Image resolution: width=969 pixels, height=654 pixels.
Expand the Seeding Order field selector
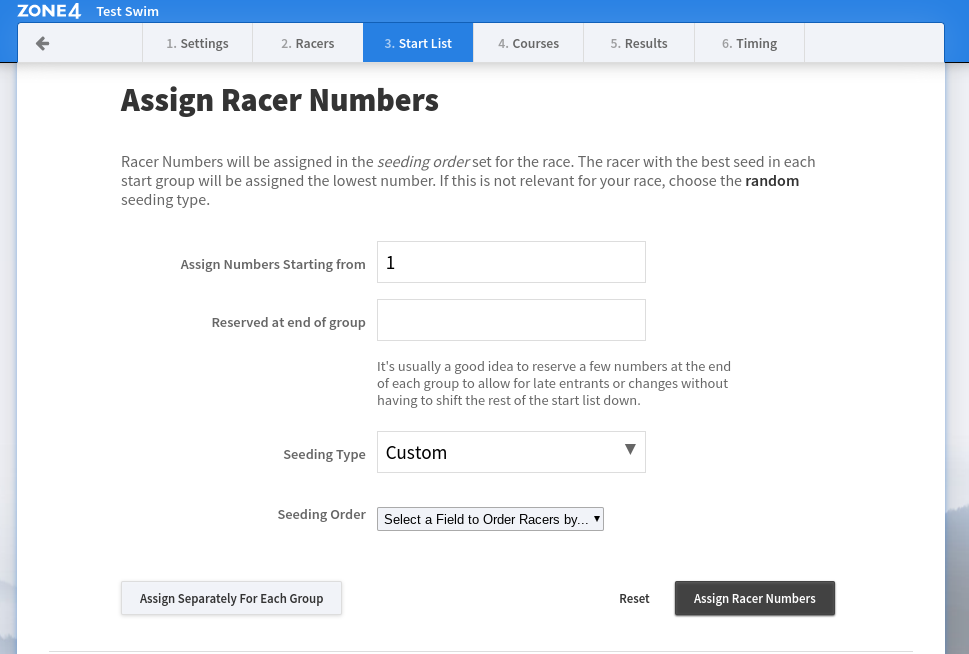click(490, 519)
